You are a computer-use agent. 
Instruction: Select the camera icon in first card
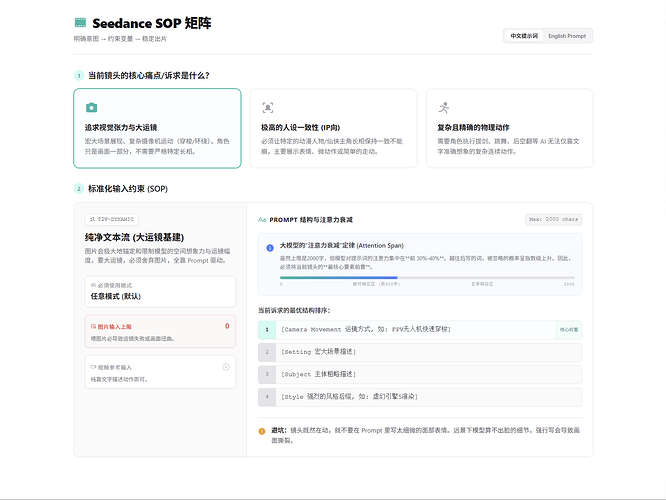click(x=91, y=107)
